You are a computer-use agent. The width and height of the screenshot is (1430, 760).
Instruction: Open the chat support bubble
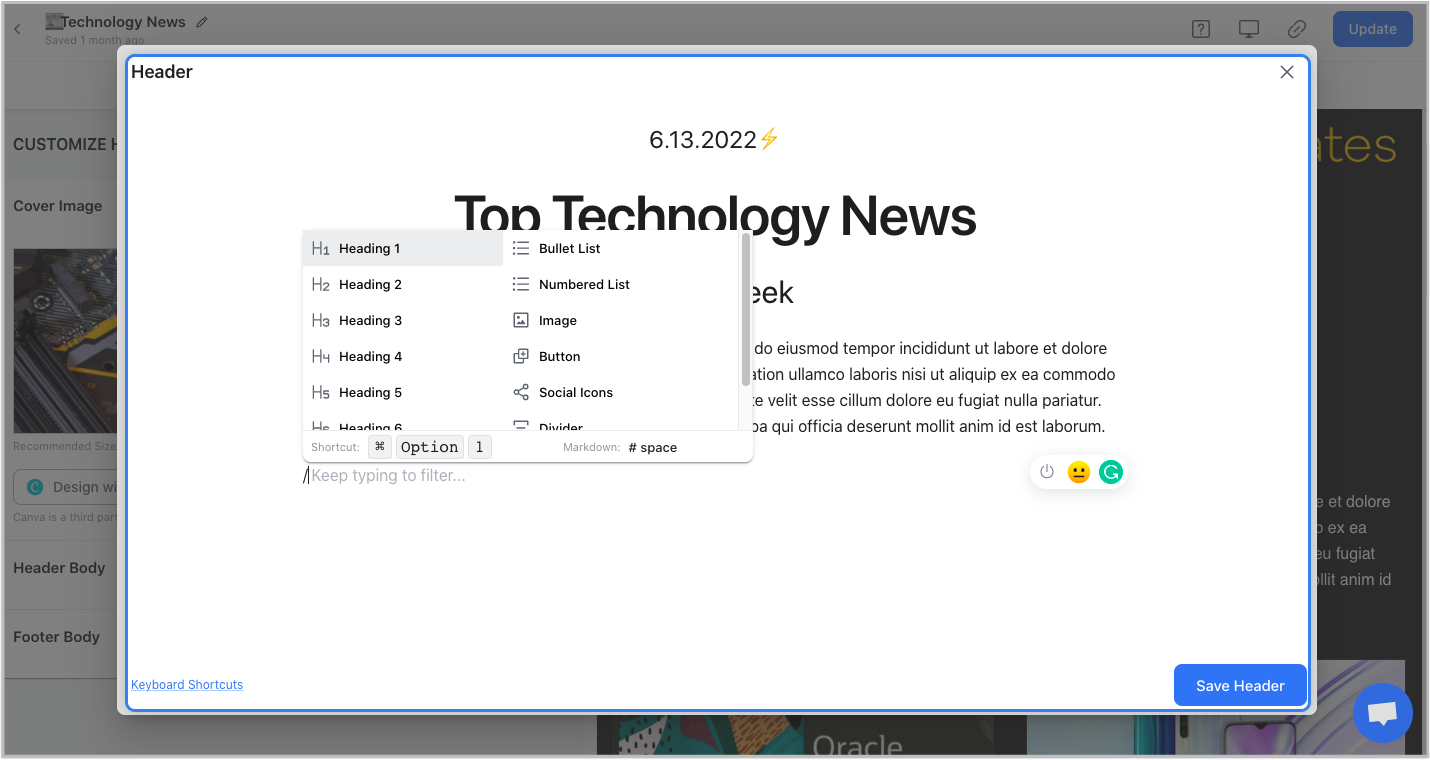coord(1382,713)
